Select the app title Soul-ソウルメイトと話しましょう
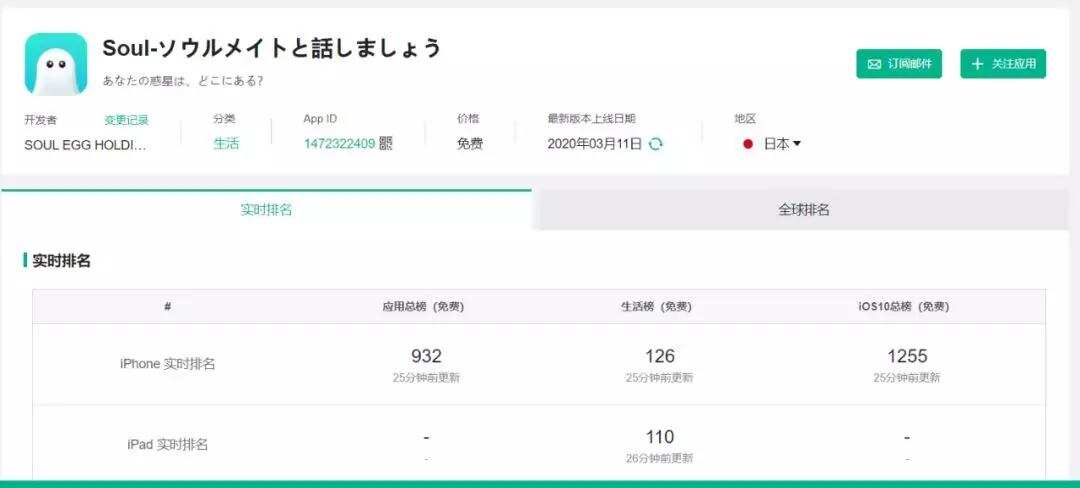The image size is (1080, 488). [x=271, y=48]
